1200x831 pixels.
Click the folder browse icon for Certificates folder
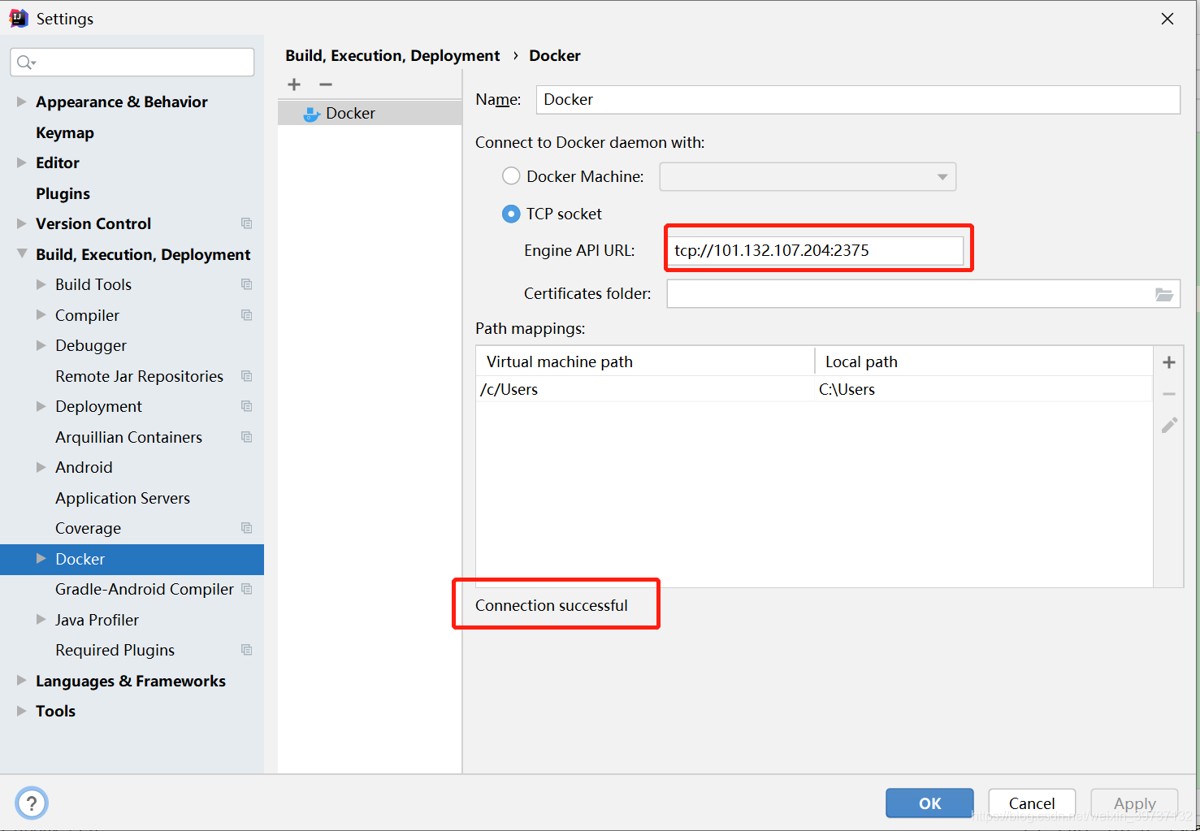pyautogui.click(x=1164, y=294)
